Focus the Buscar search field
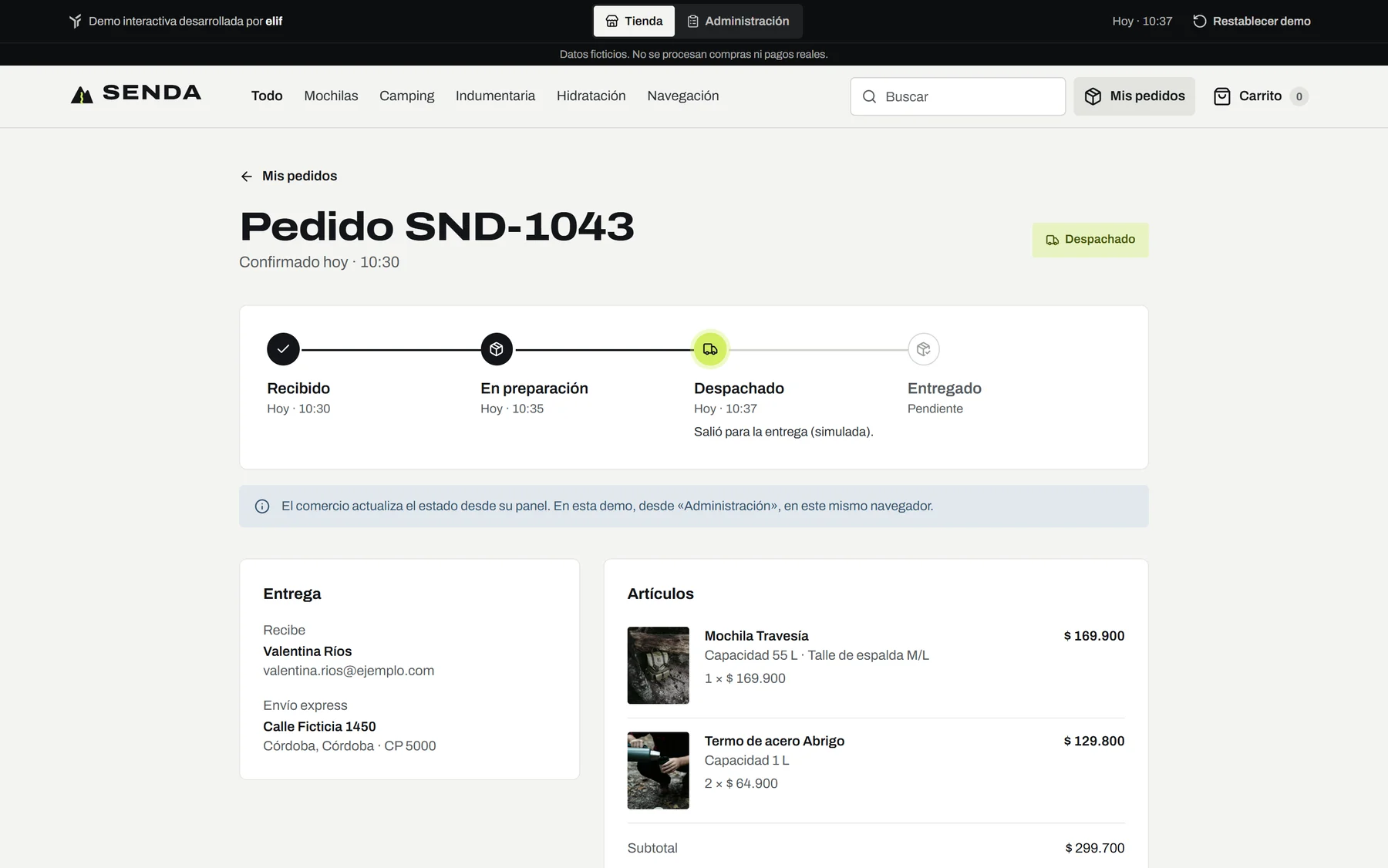1388x868 pixels. coord(958,96)
